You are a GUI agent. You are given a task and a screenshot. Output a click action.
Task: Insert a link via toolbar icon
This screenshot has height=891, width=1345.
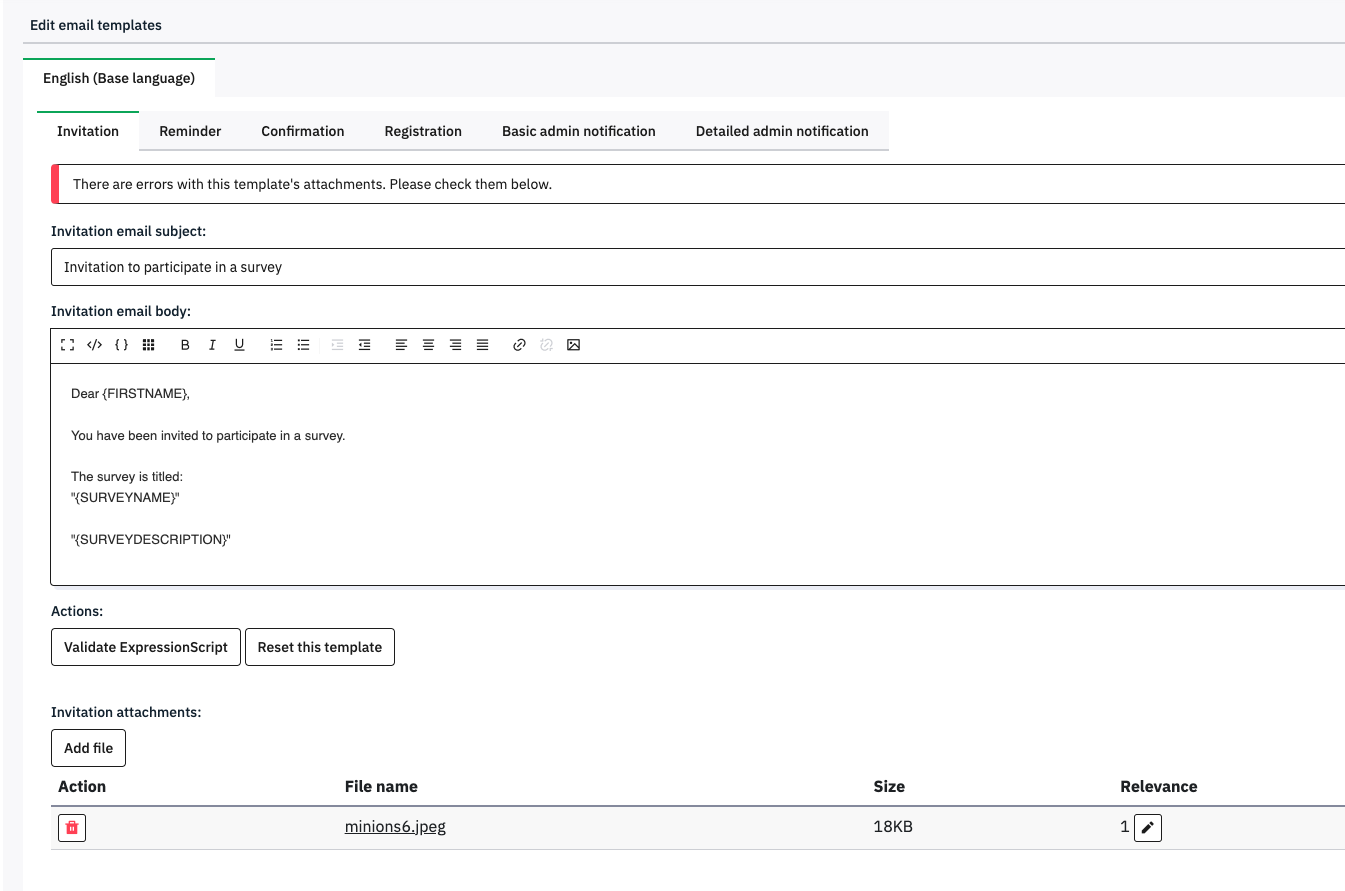pyautogui.click(x=519, y=345)
